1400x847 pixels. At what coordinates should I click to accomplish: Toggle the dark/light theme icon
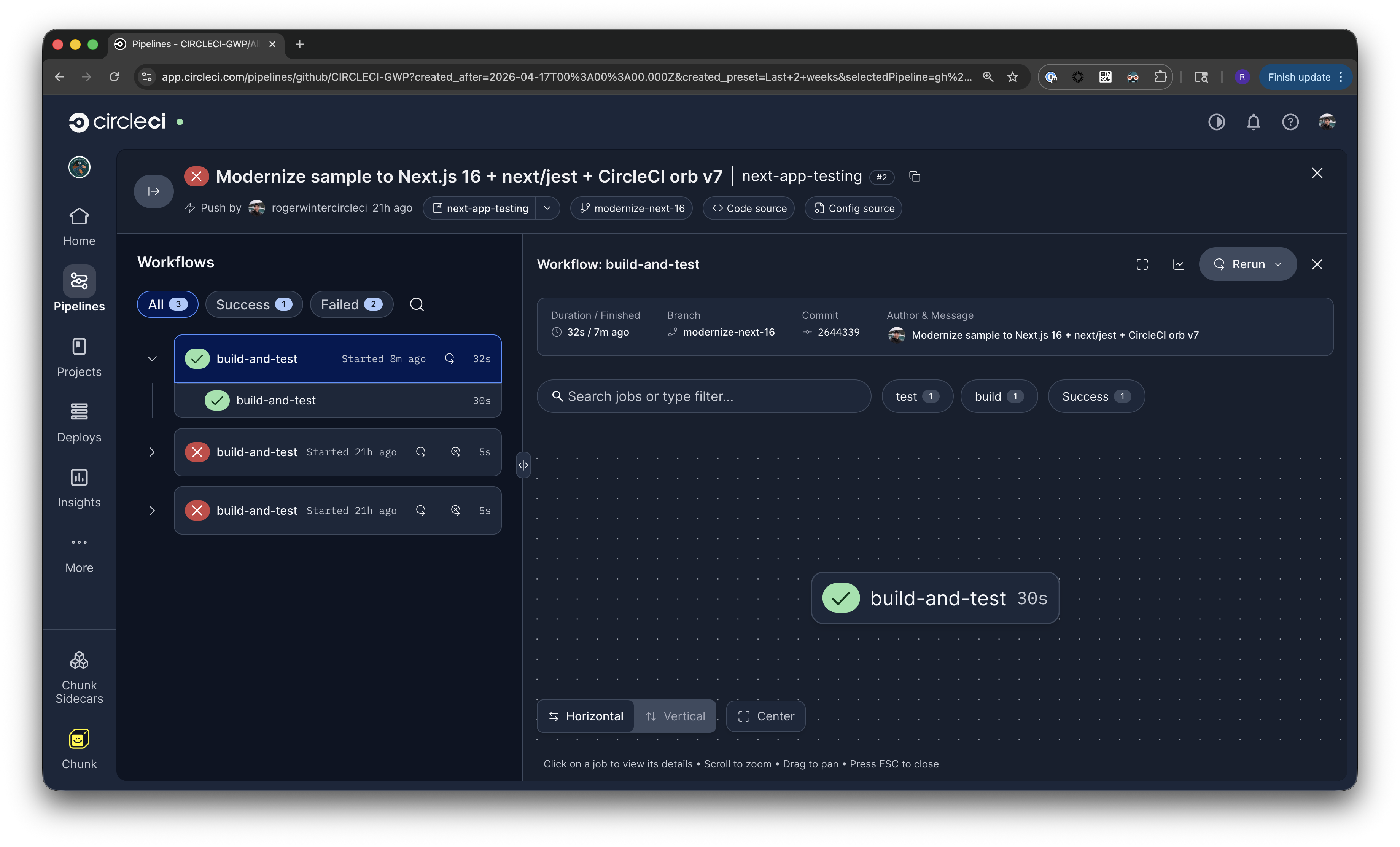click(x=1216, y=122)
